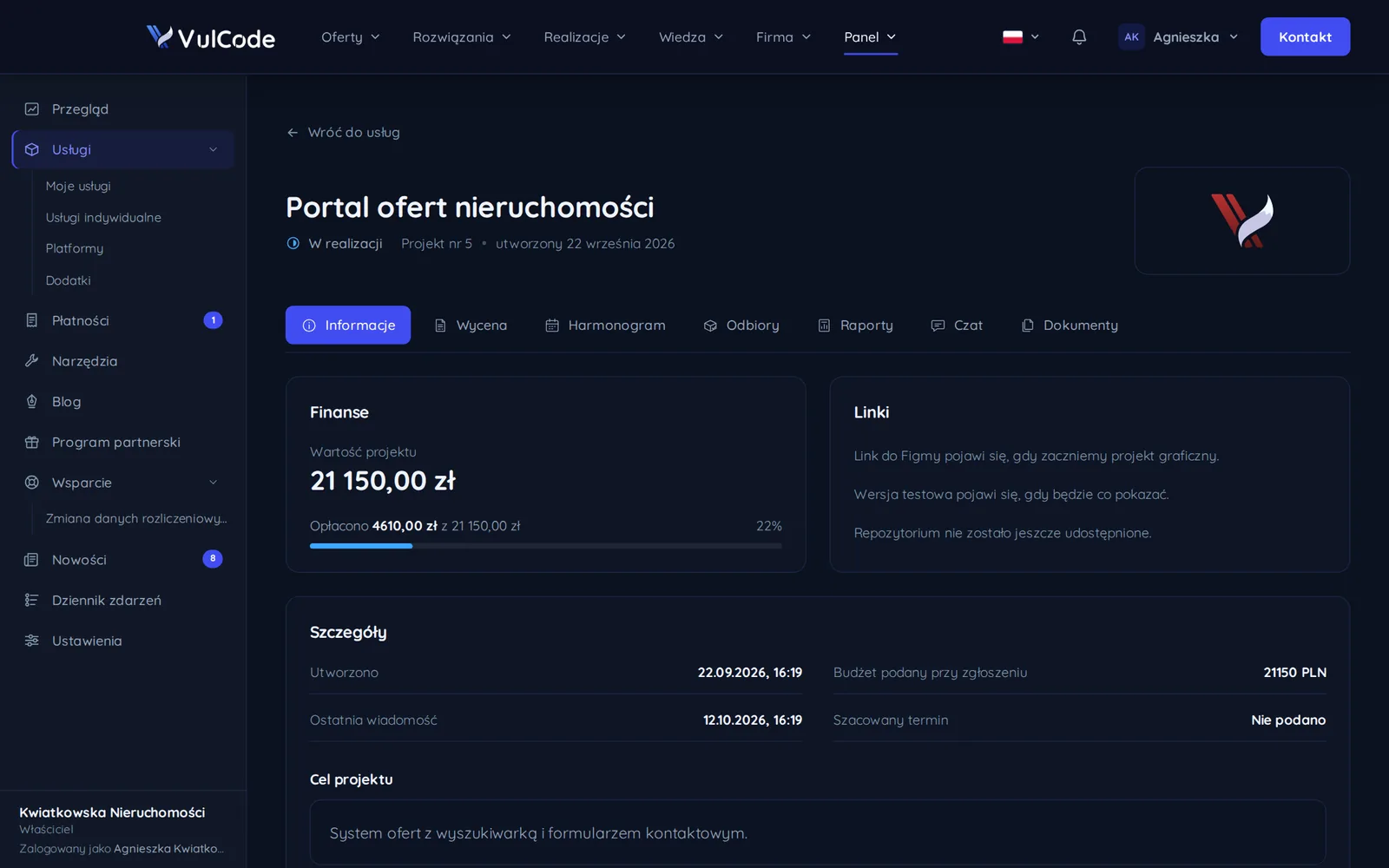Click the Ustawienia sliders icon
1389x868 pixels.
coord(32,641)
